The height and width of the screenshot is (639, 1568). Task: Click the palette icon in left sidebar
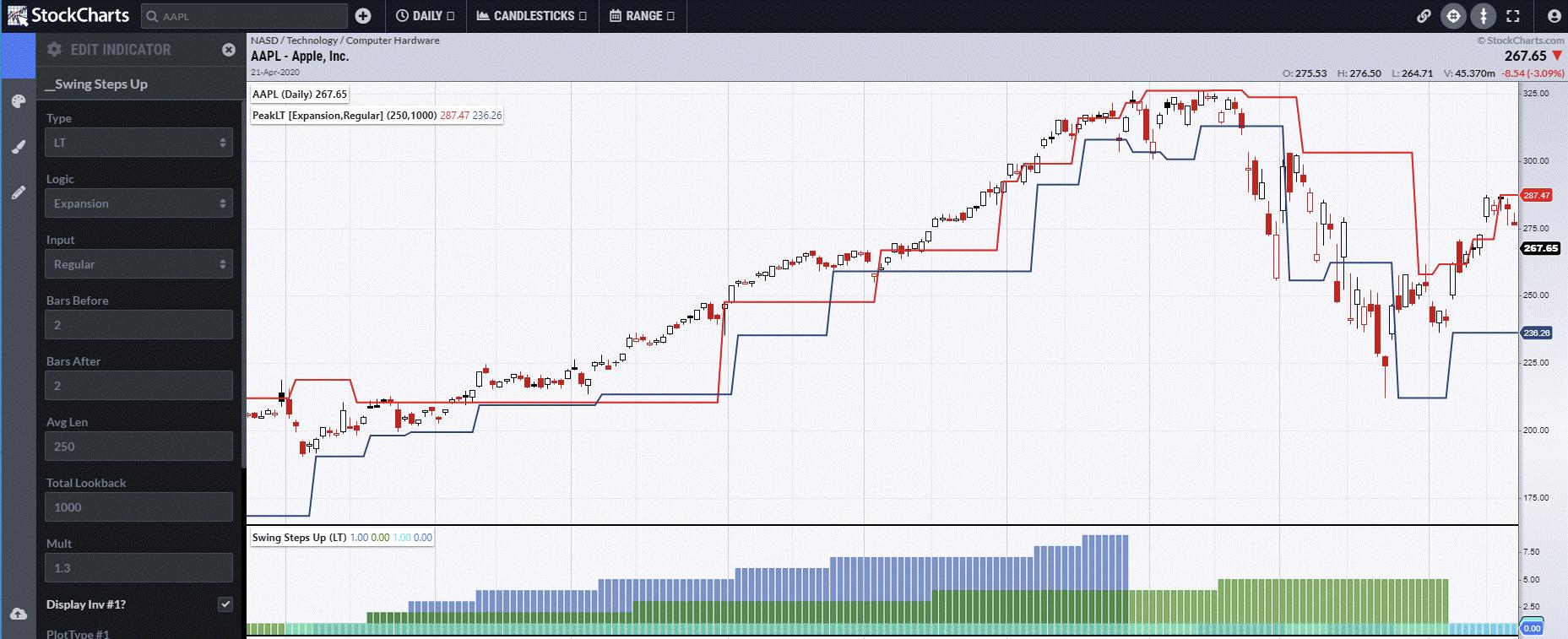pyautogui.click(x=18, y=102)
